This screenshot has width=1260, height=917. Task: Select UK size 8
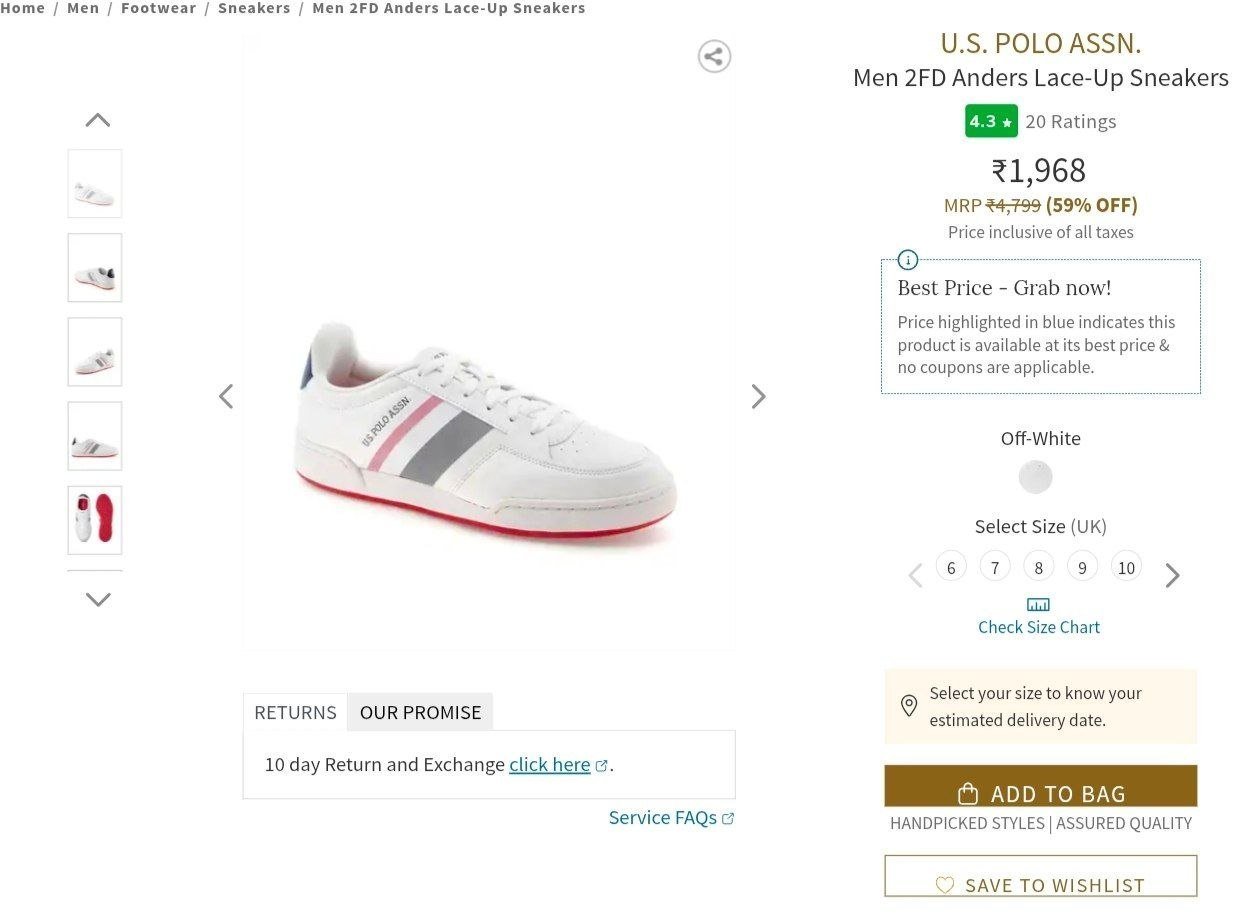click(x=1039, y=567)
